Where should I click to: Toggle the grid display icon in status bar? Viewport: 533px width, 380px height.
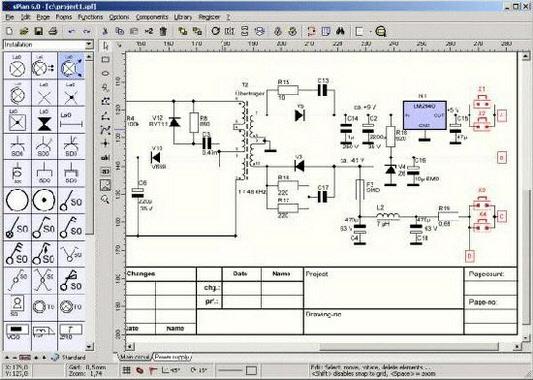click(126, 370)
